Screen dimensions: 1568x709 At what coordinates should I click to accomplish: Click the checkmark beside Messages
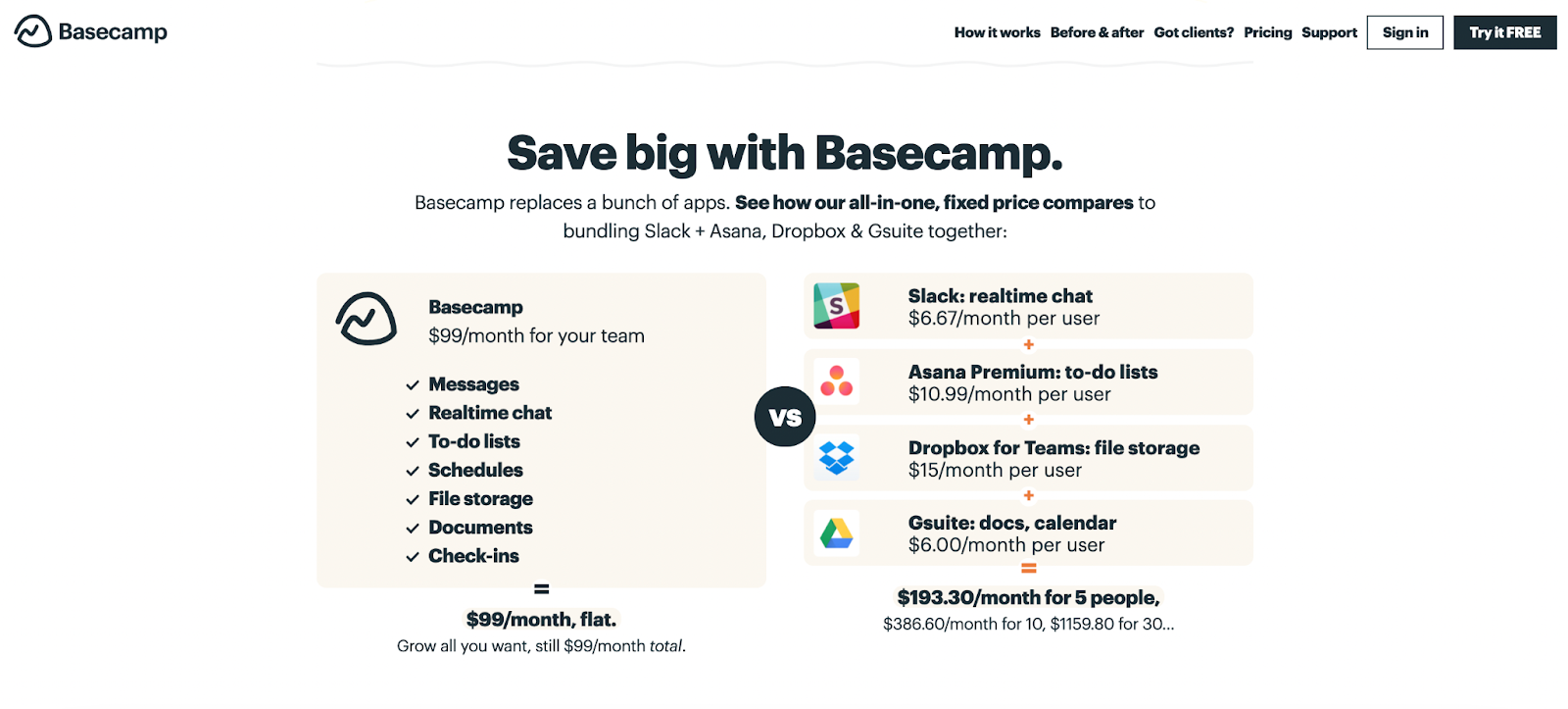pyautogui.click(x=413, y=385)
